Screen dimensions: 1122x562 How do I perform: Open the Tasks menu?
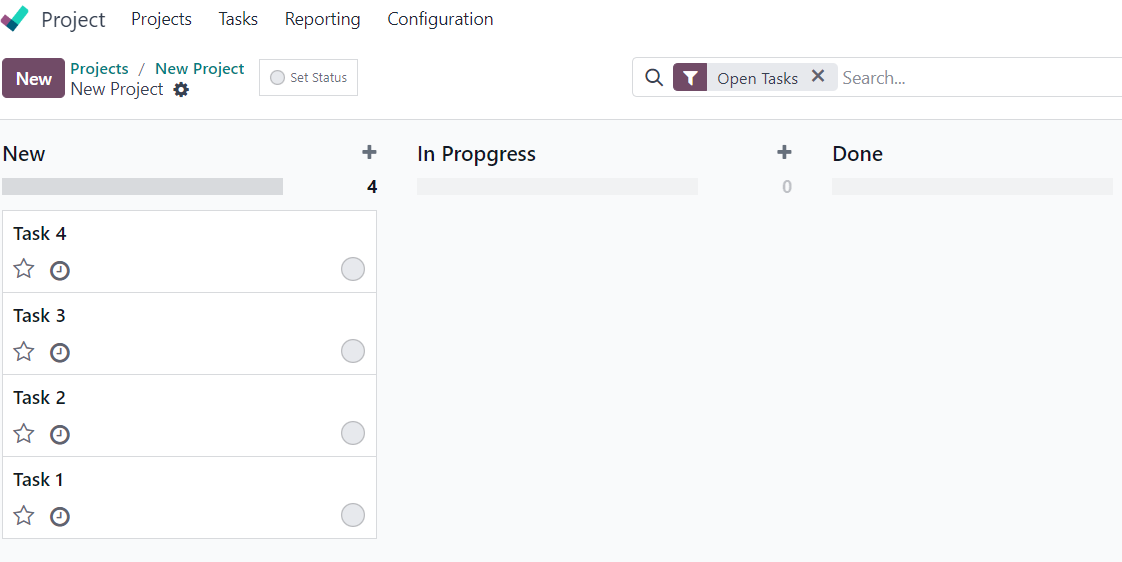238,19
